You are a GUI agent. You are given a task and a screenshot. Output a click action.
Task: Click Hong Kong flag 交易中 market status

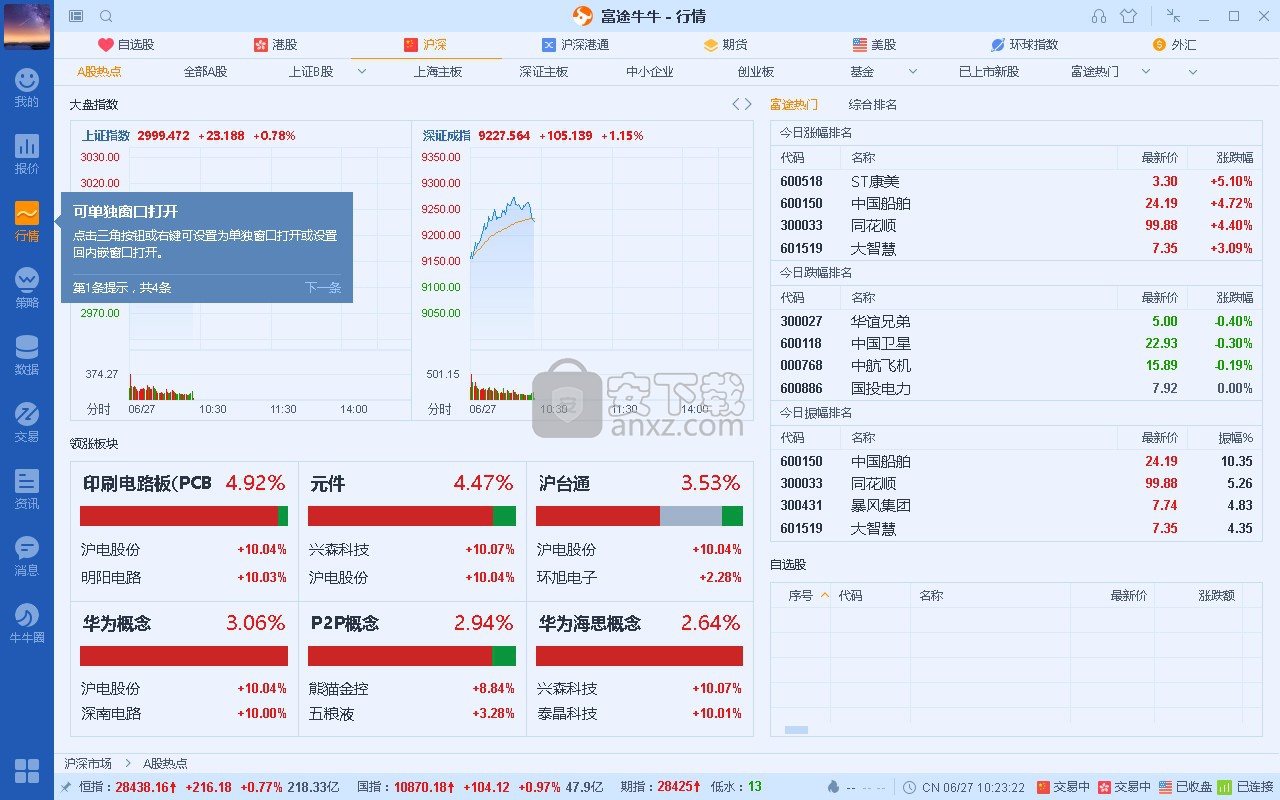tap(1125, 787)
